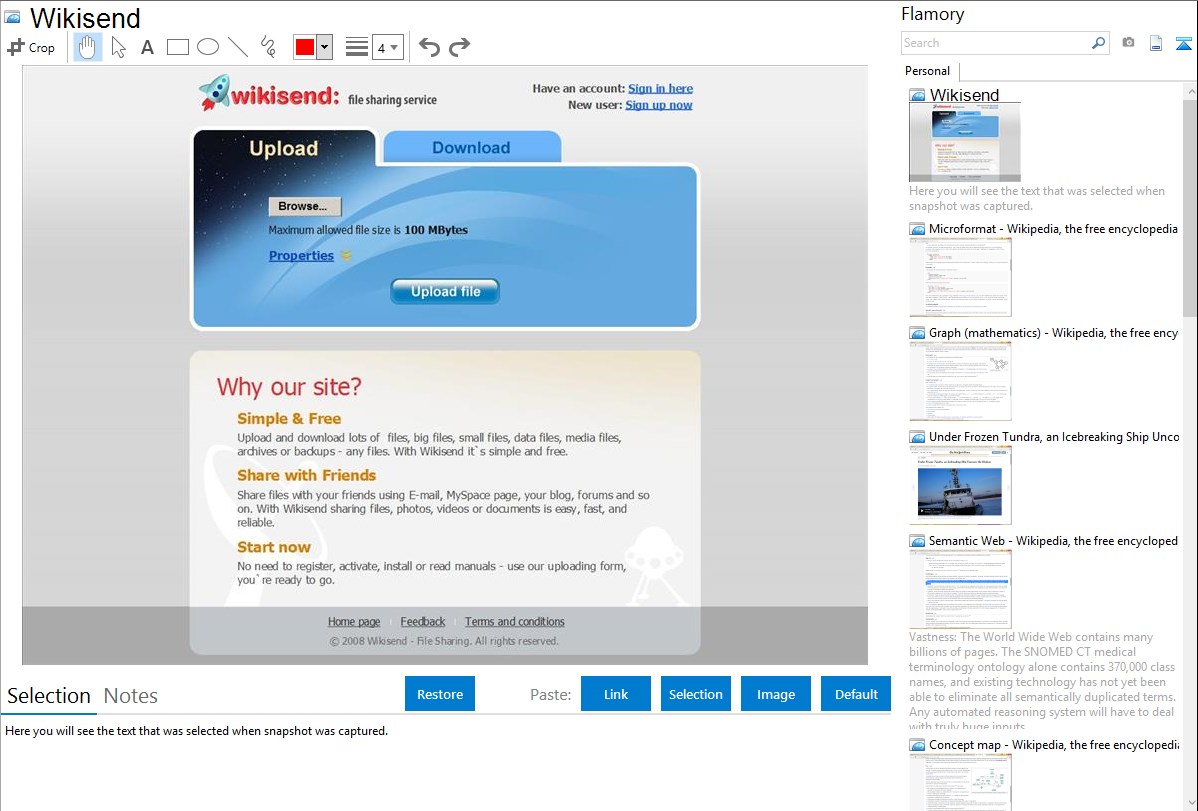Open the annotation color dropdown arrow
This screenshot has width=1198, height=811.
325,47
